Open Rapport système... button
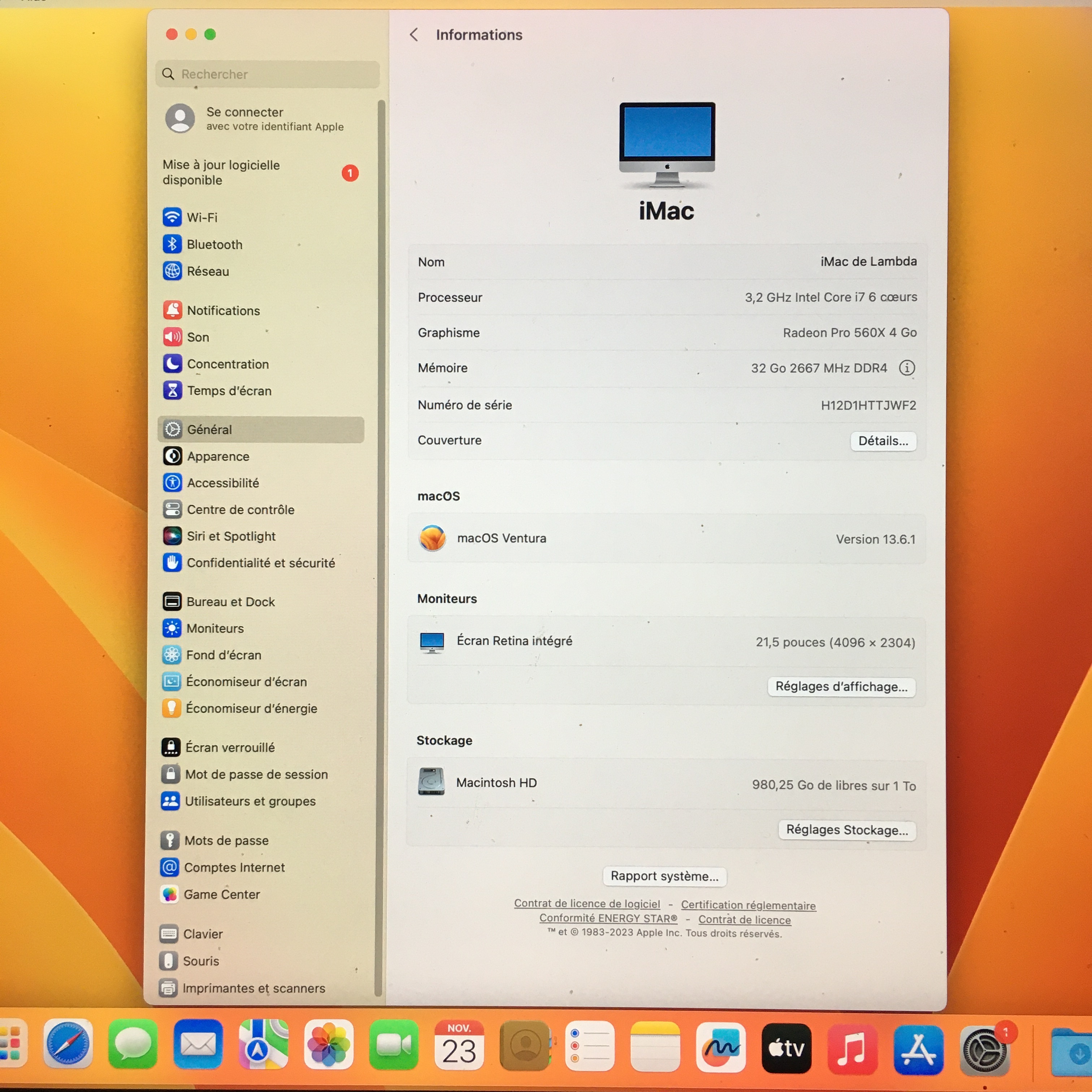Screen dimensions: 1092x1092 click(x=664, y=876)
